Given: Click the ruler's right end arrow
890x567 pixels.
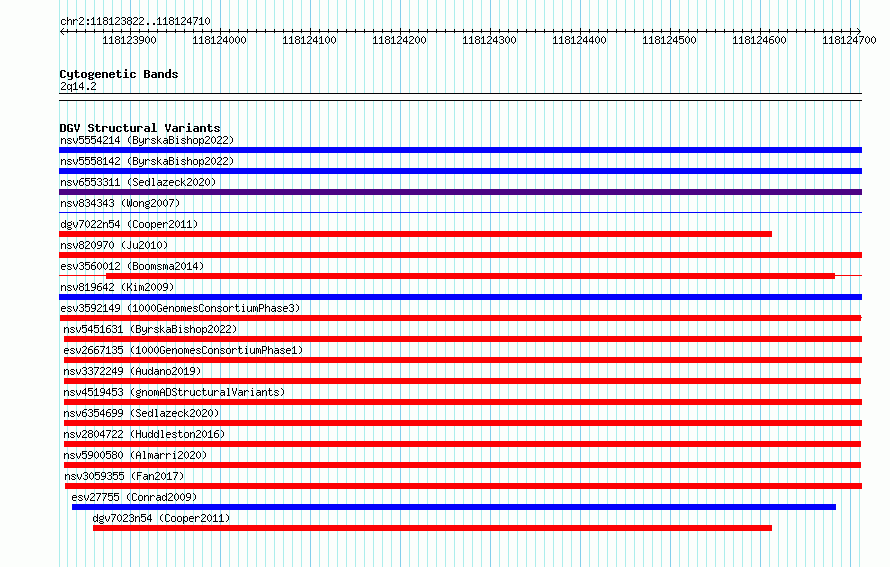Looking at the screenshot, I should tap(859, 31).
